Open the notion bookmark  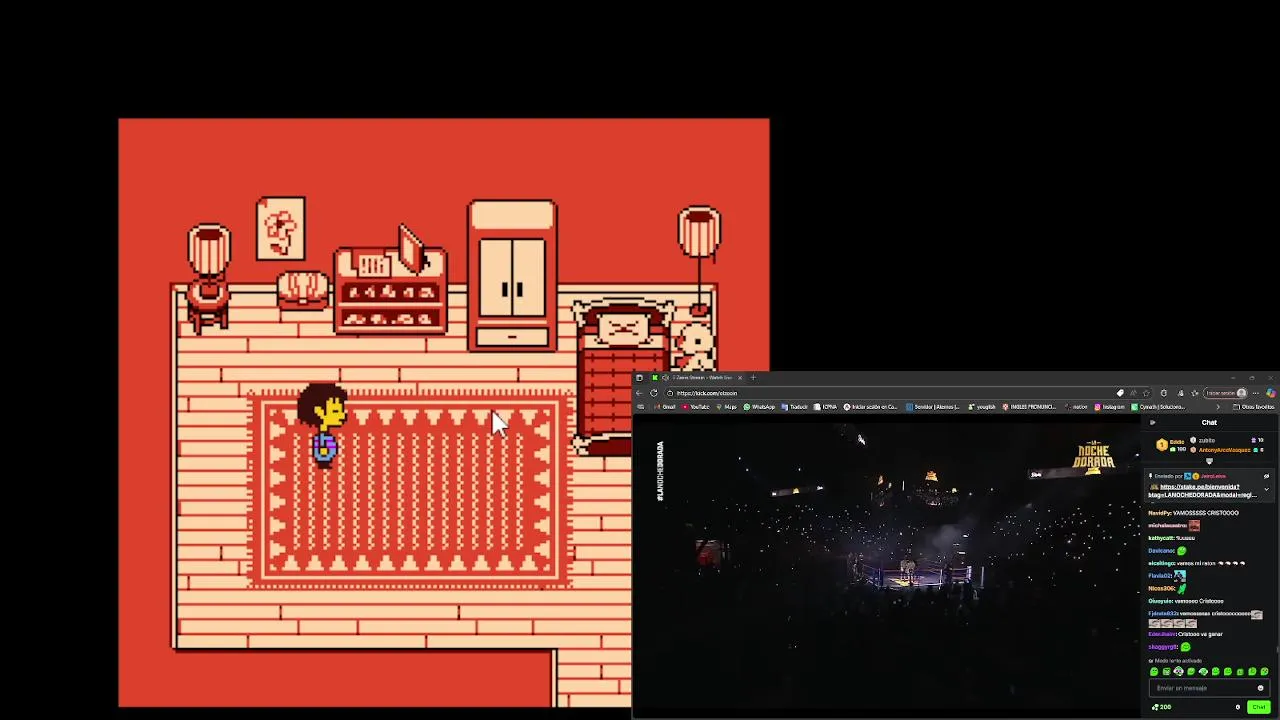point(1076,407)
